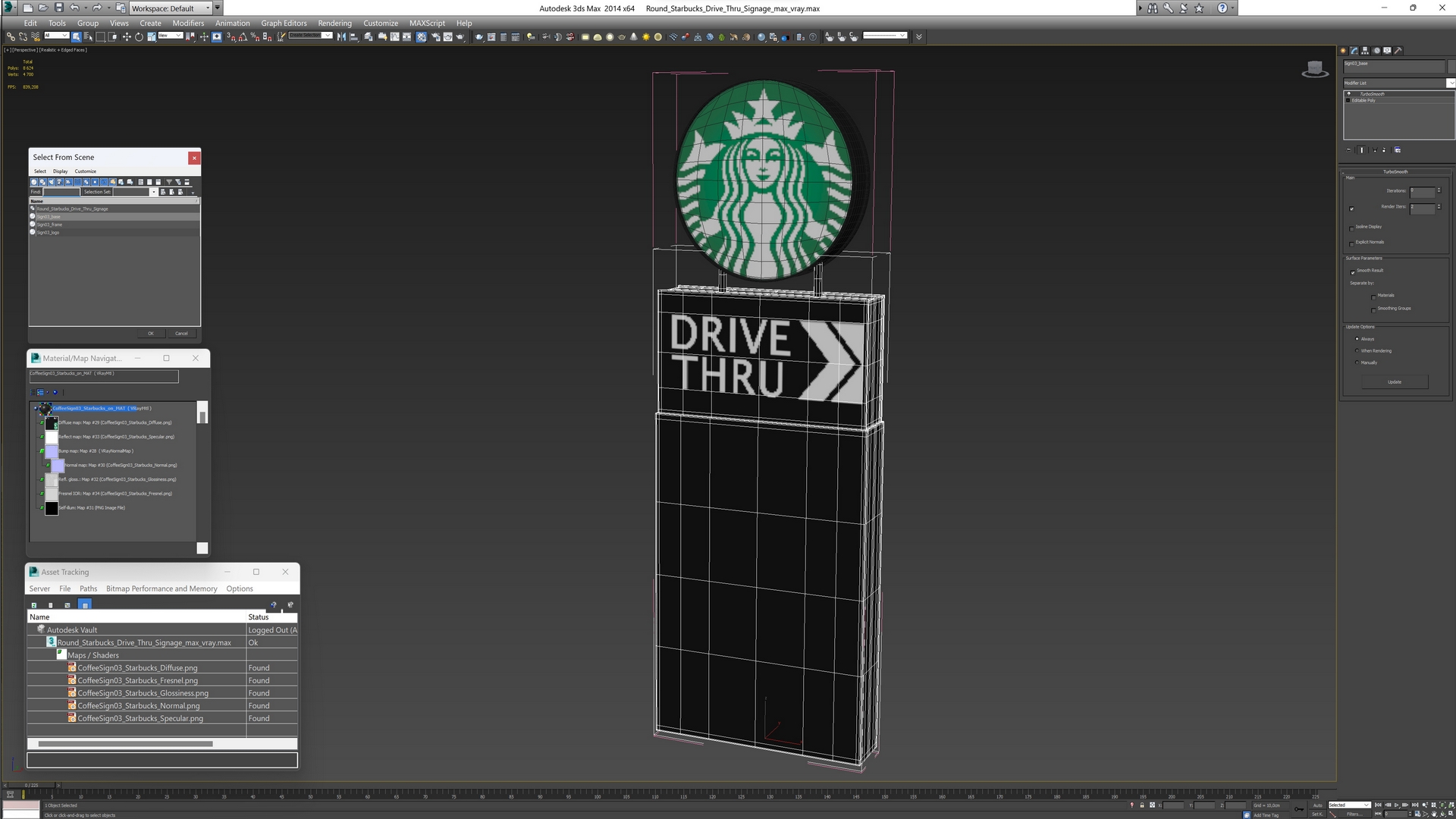Open the Selected key filter dropdown
Image resolution: width=1456 pixels, height=819 pixels.
pyautogui.click(x=1349, y=805)
